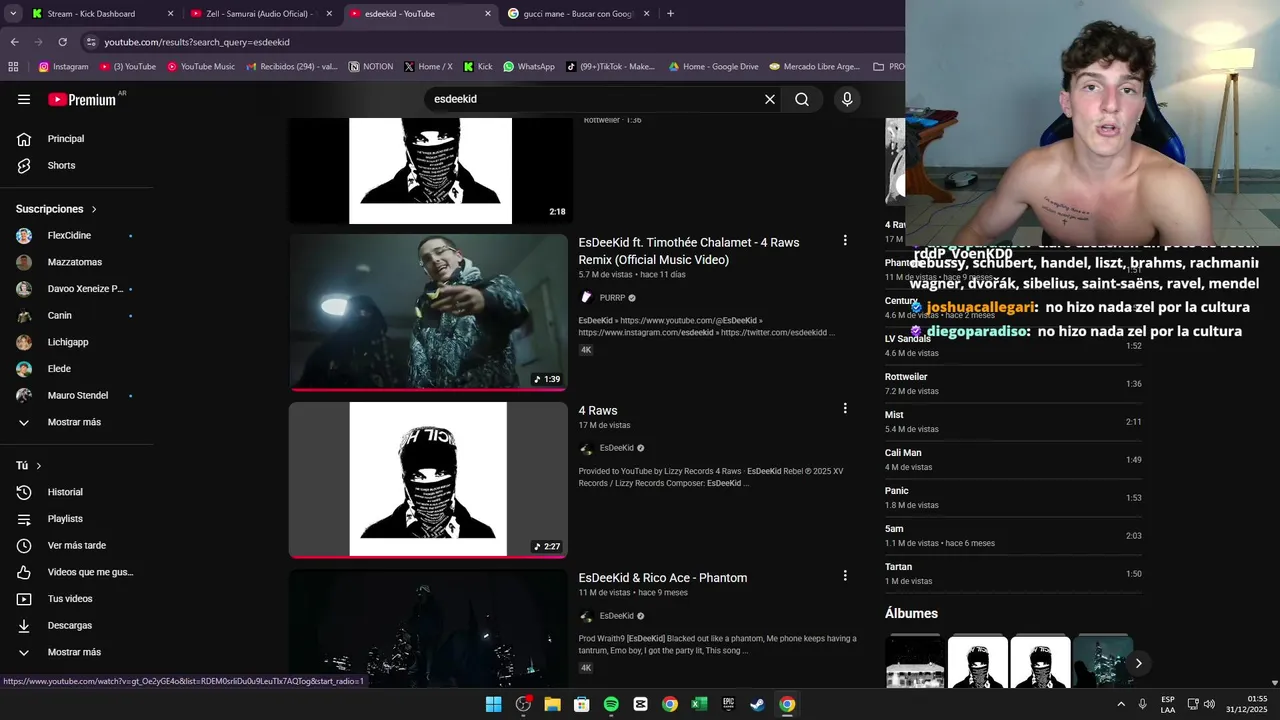Open the Suscripciones section chevron
The image size is (1280, 720).
coord(94,209)
